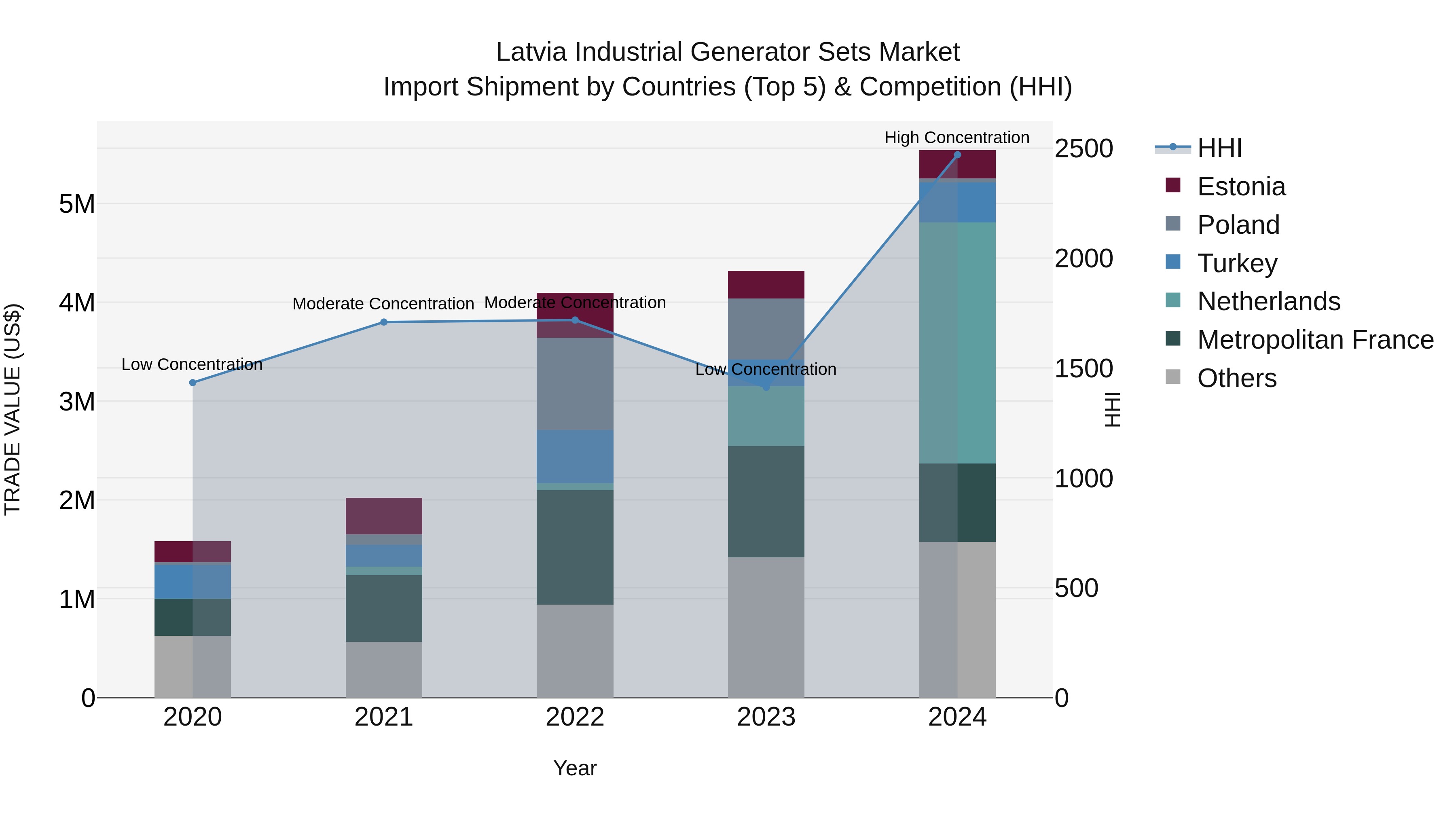Viewport: 1456px width, 819px height.
Task: Click the 2022 x-axis label
Action: (575, 717)
